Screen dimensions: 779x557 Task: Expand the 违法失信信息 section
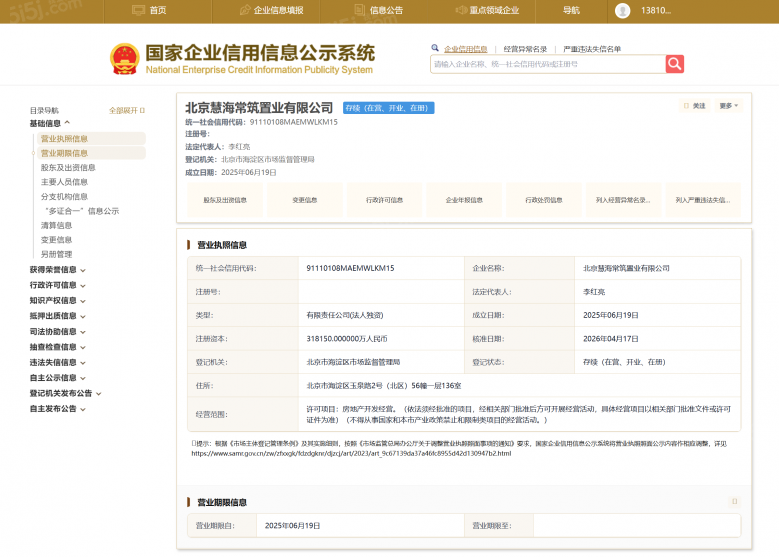point(58,362)
